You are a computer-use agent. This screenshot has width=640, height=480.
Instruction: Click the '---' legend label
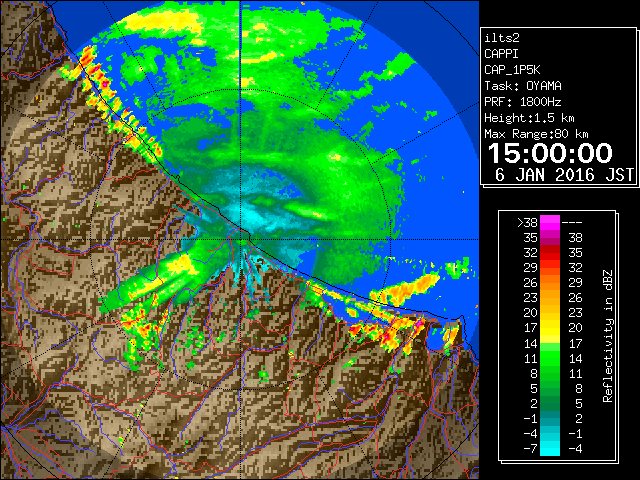coord(572,222)
